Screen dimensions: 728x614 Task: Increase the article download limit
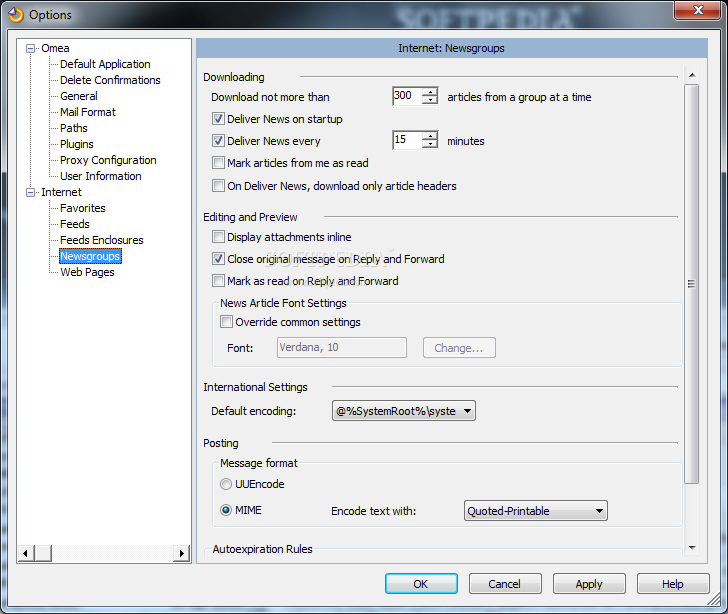coord(430,91)
